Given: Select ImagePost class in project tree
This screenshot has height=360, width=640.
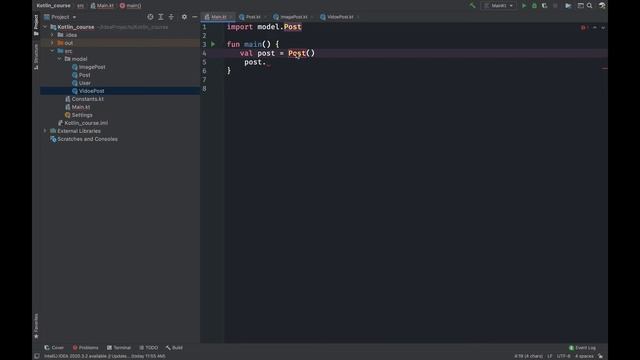Looking at the screenshot, I should [x=89, y=67].
